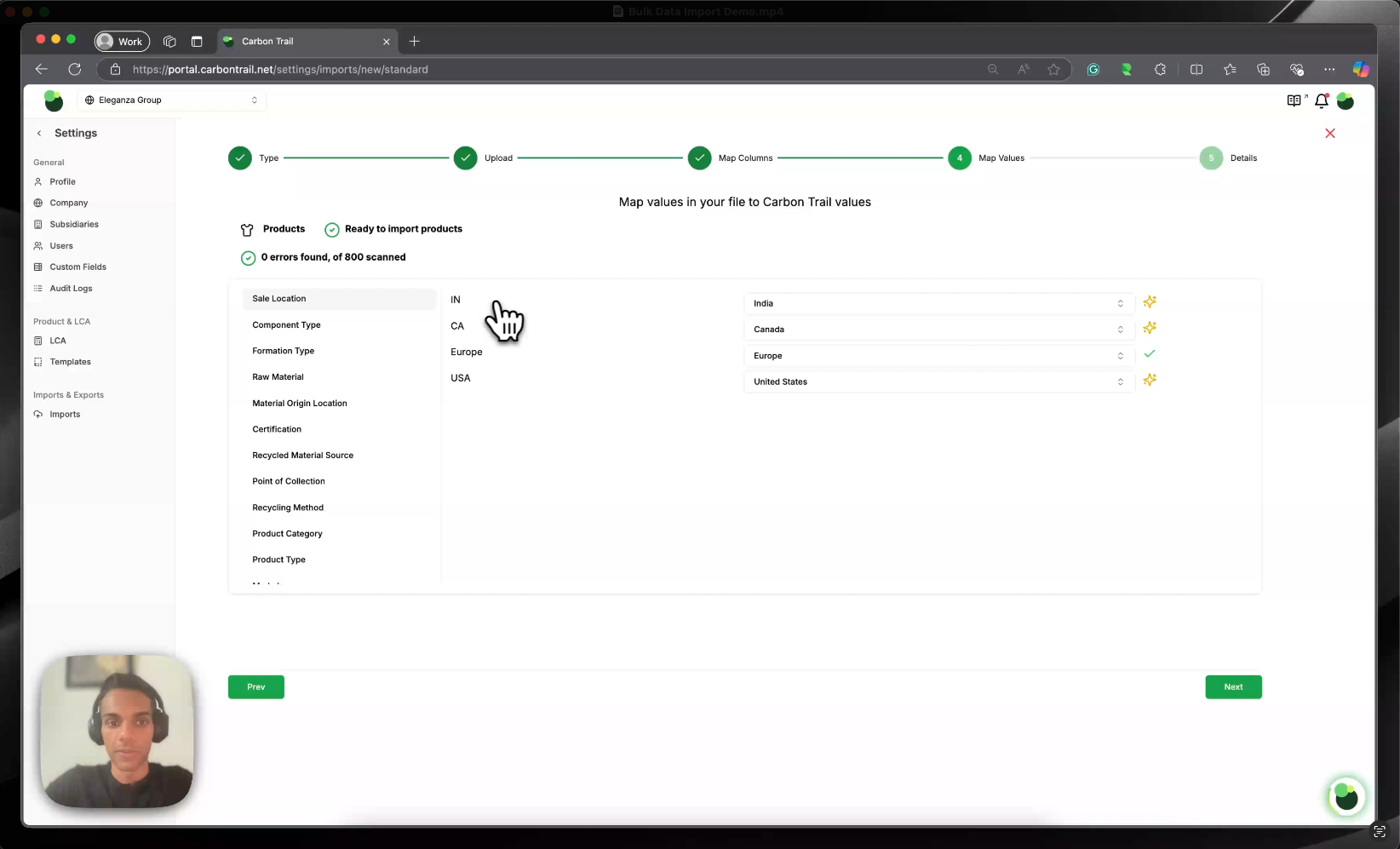Click the Prev button
The image size is (1400, 849).
(x=255, y=687)
